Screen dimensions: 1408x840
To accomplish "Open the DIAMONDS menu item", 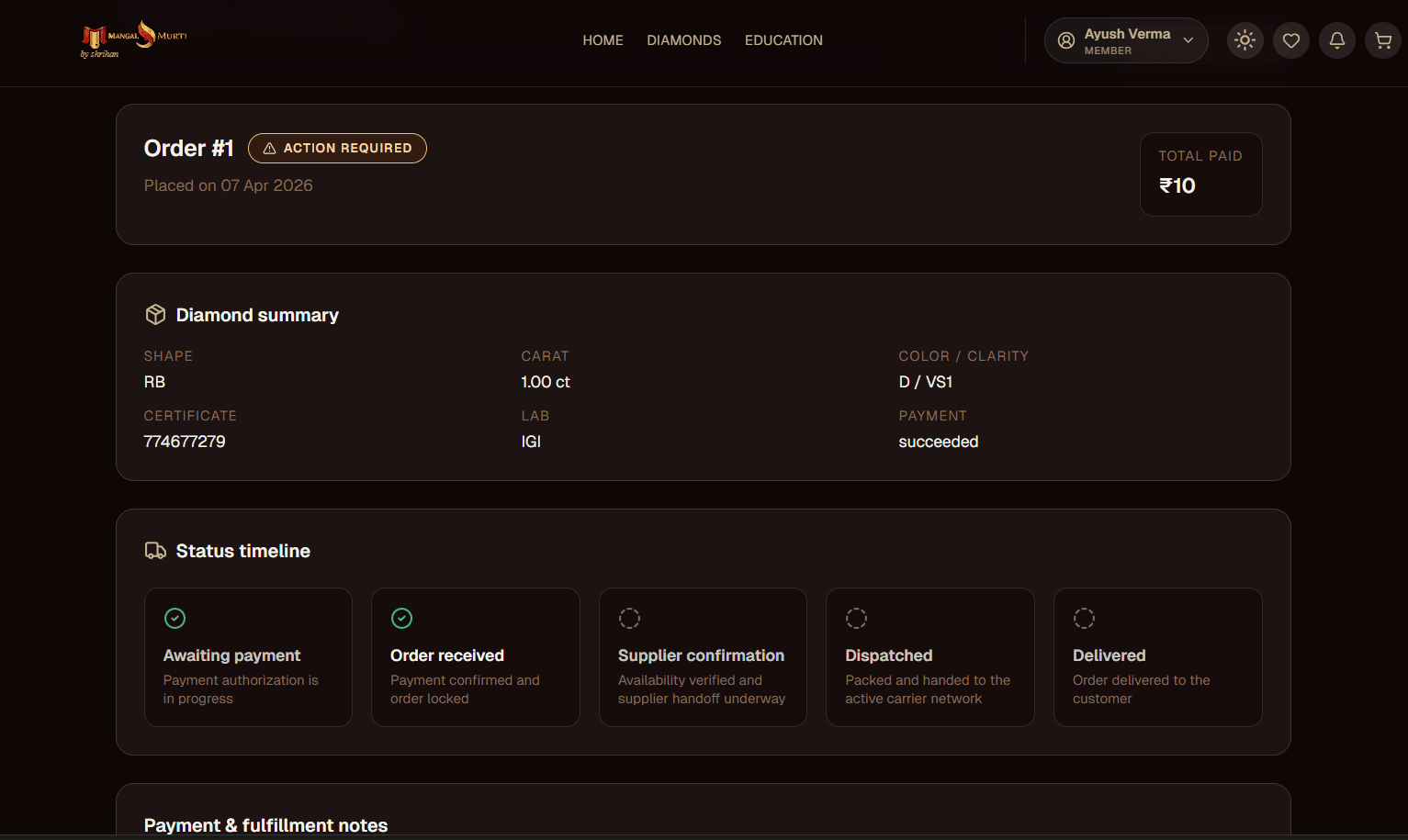I will 683,39.
